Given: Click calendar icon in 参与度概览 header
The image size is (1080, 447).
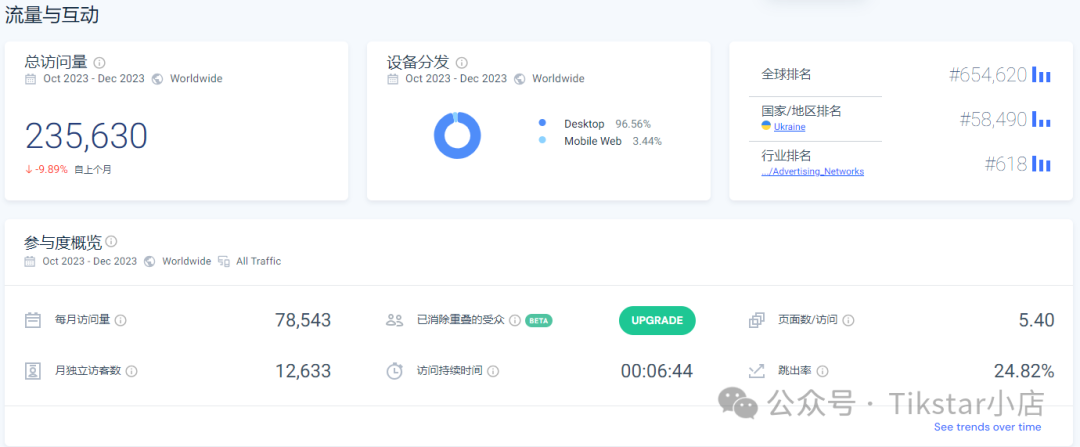Looking at the screenshot, I should coord(30,262).
